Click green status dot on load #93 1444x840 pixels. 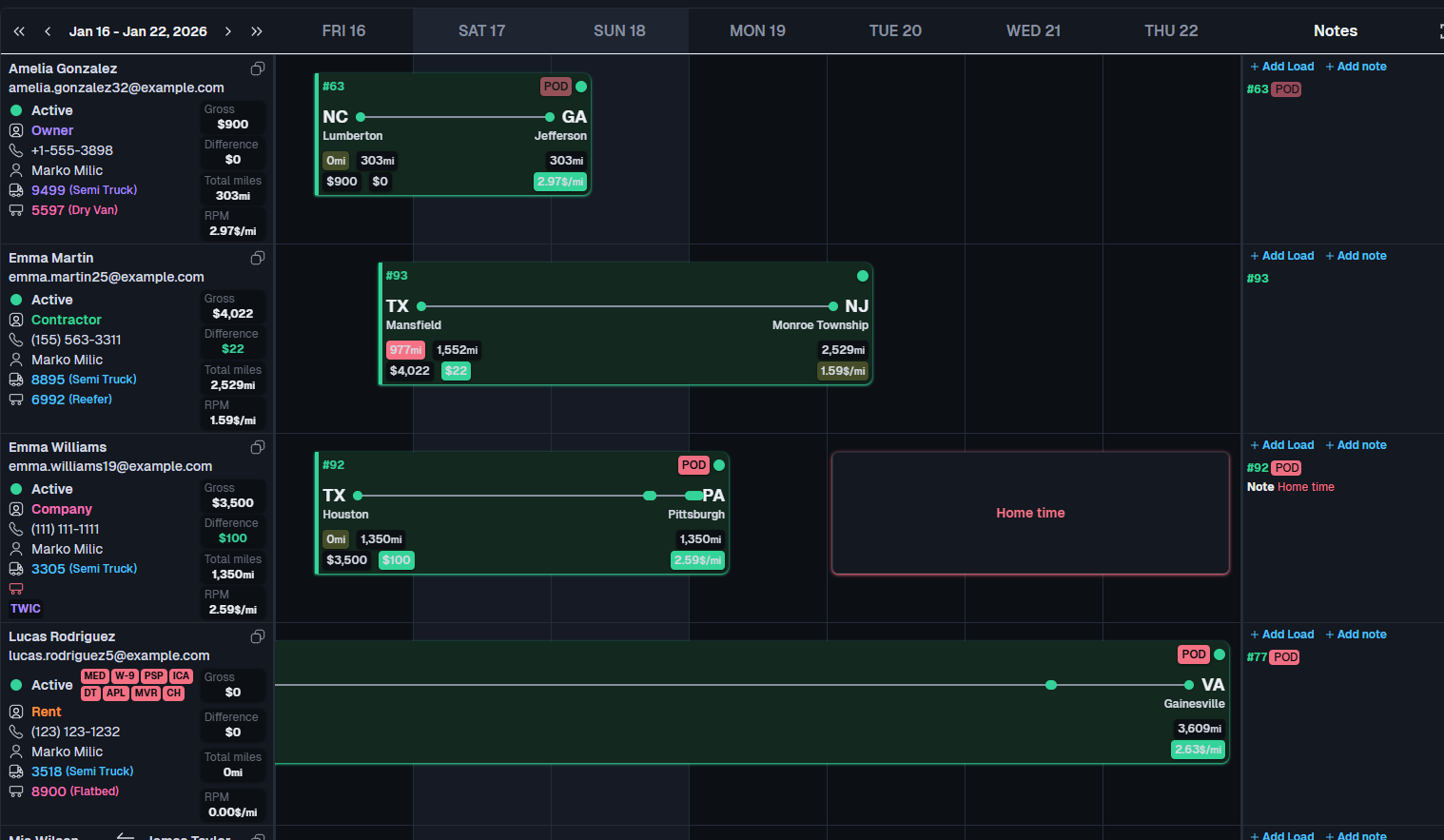[863, 276]
